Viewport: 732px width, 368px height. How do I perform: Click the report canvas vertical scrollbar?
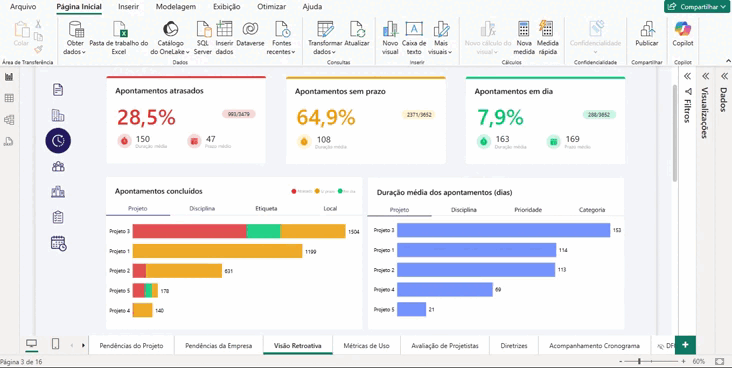coord(675,133)
